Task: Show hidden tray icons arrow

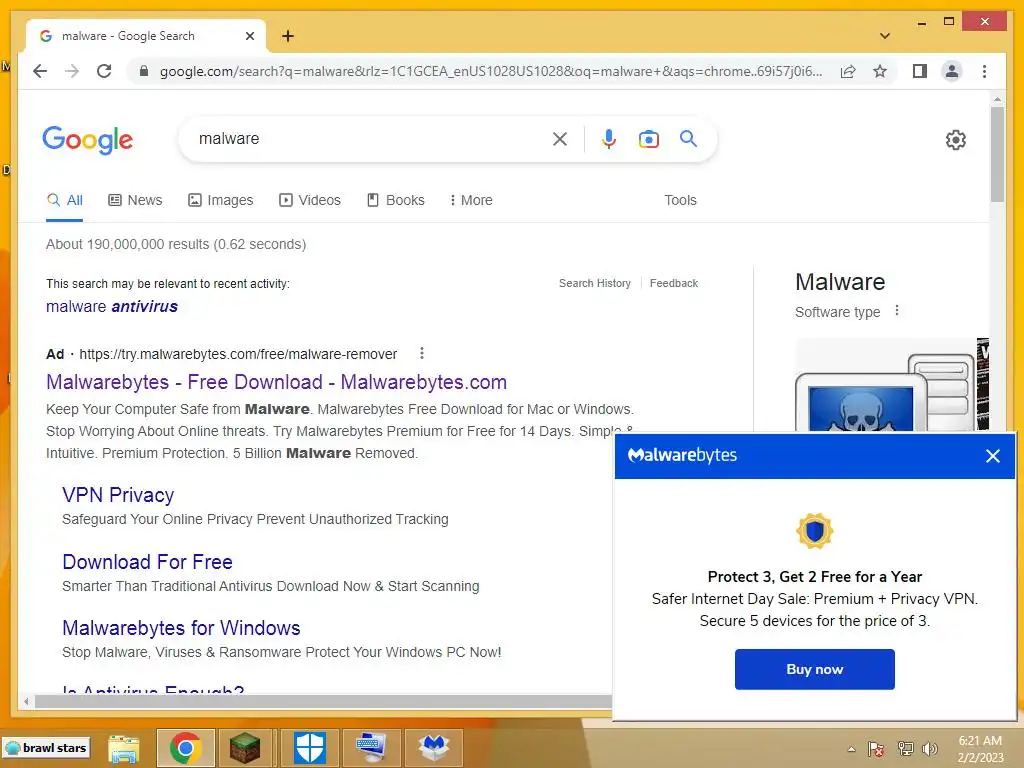Action: (x=851, y=749)
